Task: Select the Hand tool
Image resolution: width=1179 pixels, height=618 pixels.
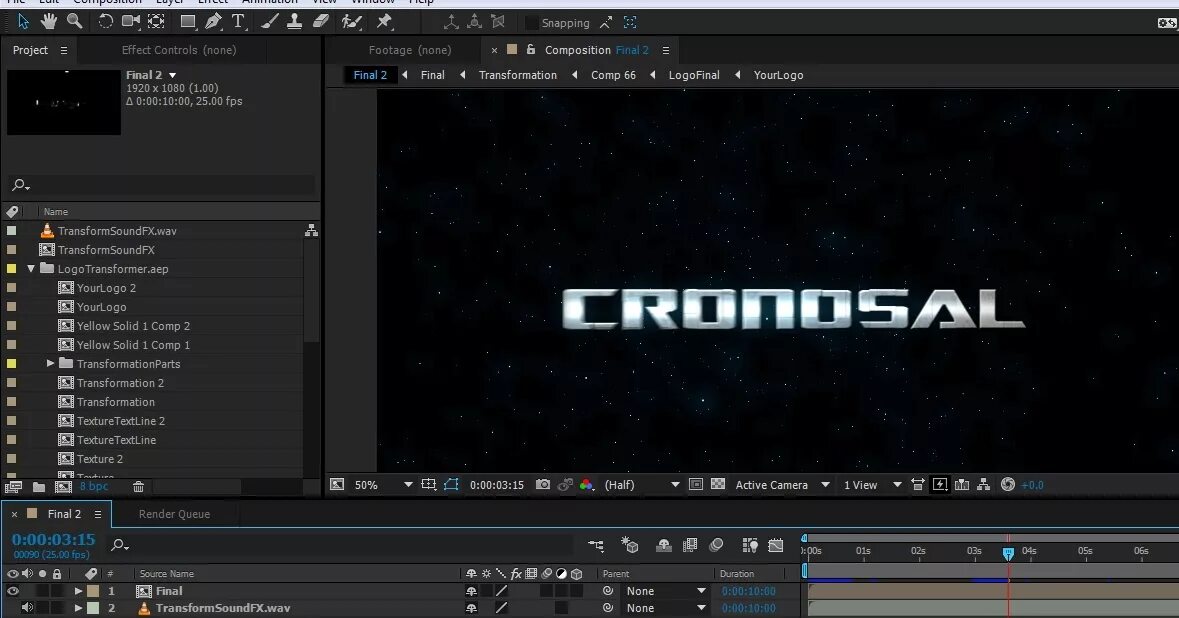Action: point(49,22)
